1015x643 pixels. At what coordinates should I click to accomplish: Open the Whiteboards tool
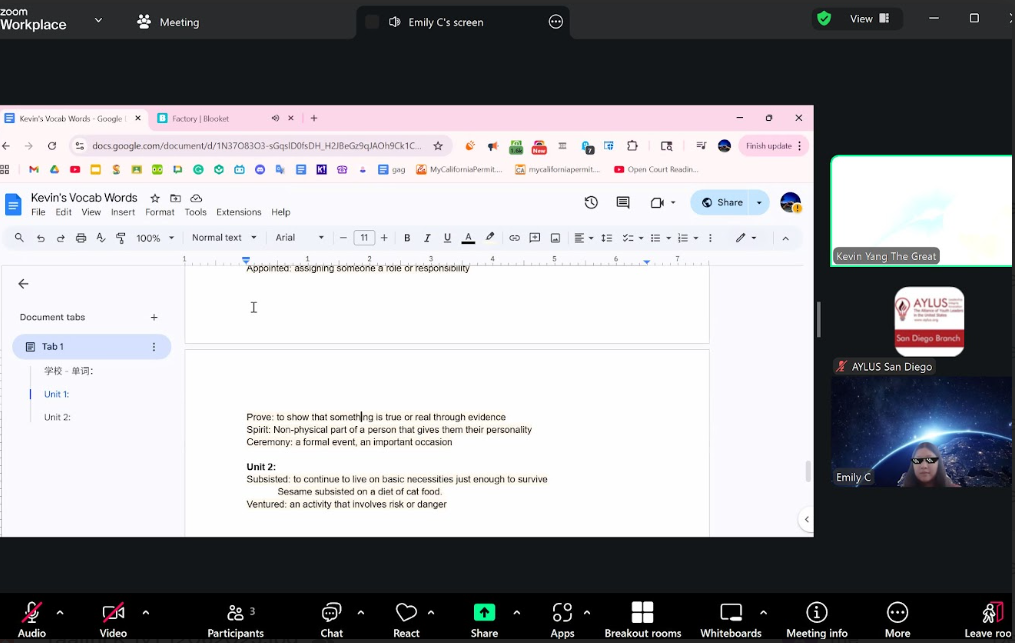[731, 619]
